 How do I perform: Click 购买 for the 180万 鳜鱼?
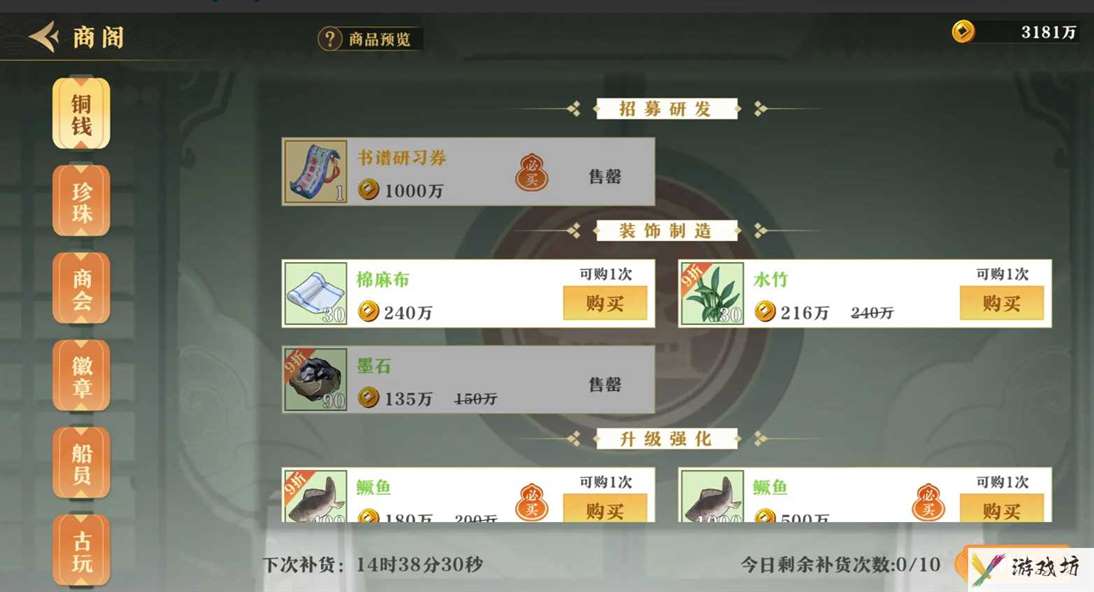click(605, 508)
